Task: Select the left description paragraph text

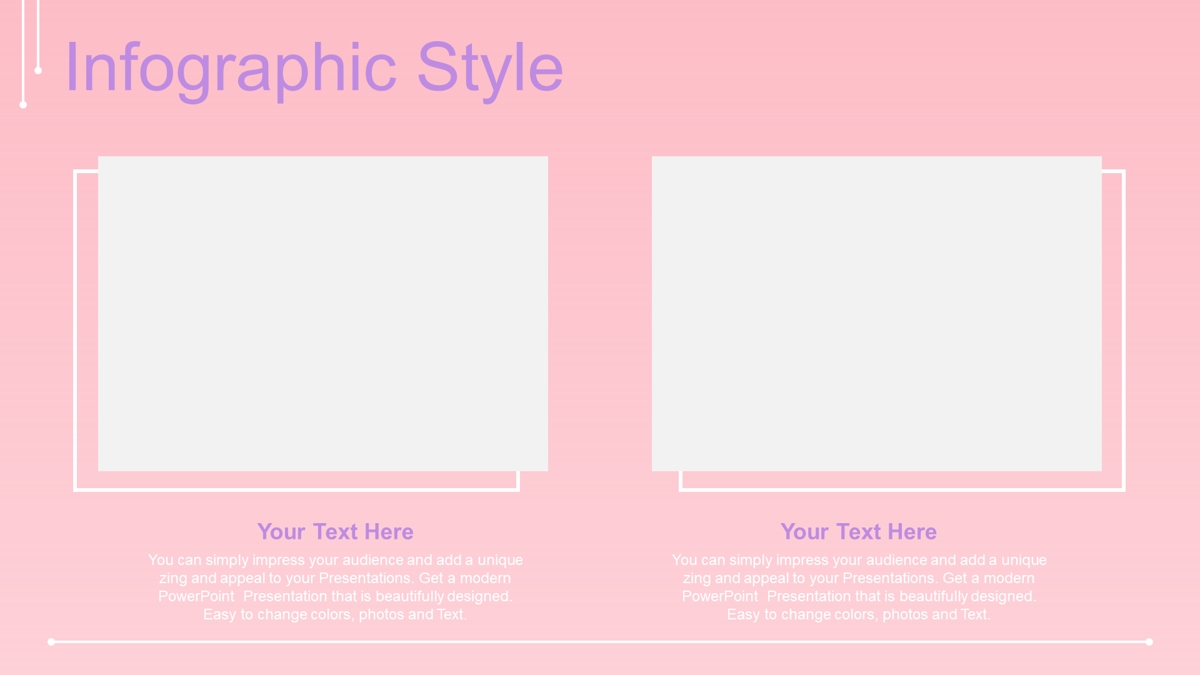Action: [335, 587]
